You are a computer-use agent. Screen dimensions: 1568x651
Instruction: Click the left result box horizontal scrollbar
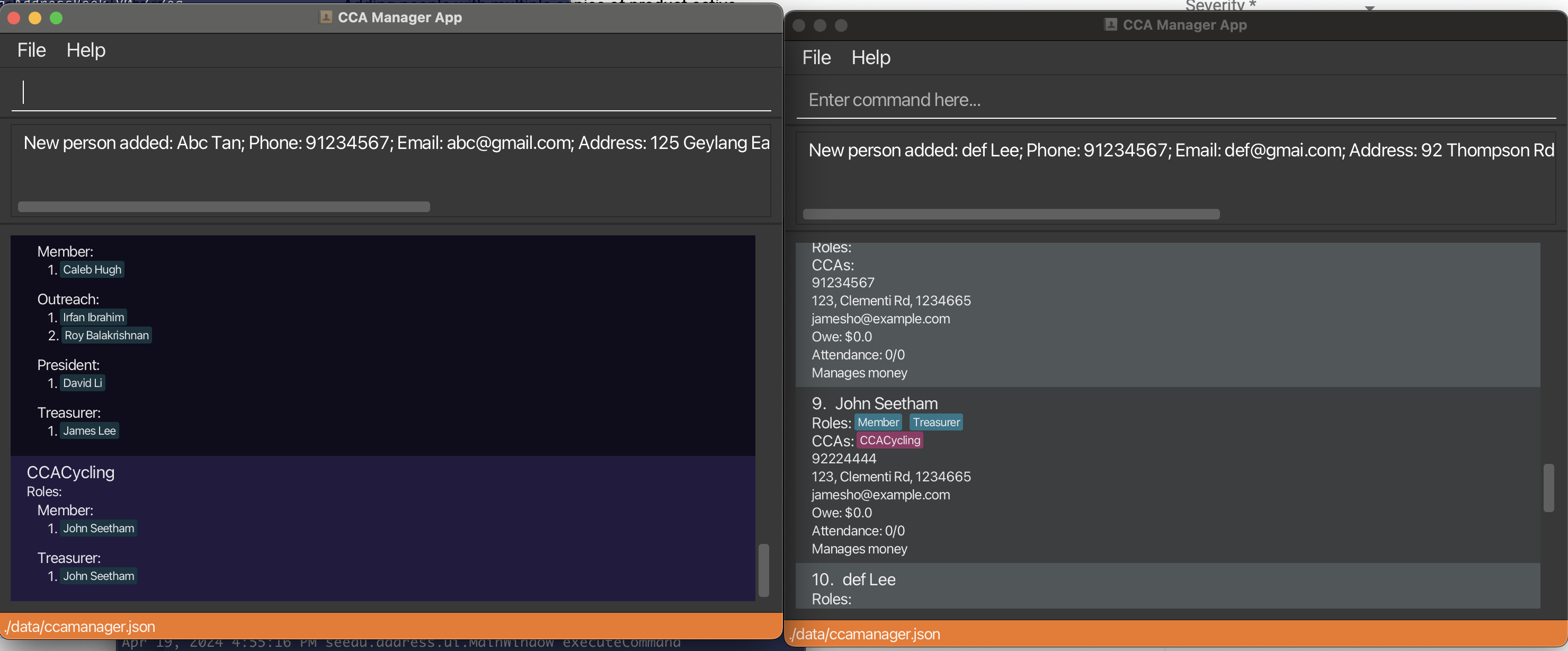click(224, 206)
